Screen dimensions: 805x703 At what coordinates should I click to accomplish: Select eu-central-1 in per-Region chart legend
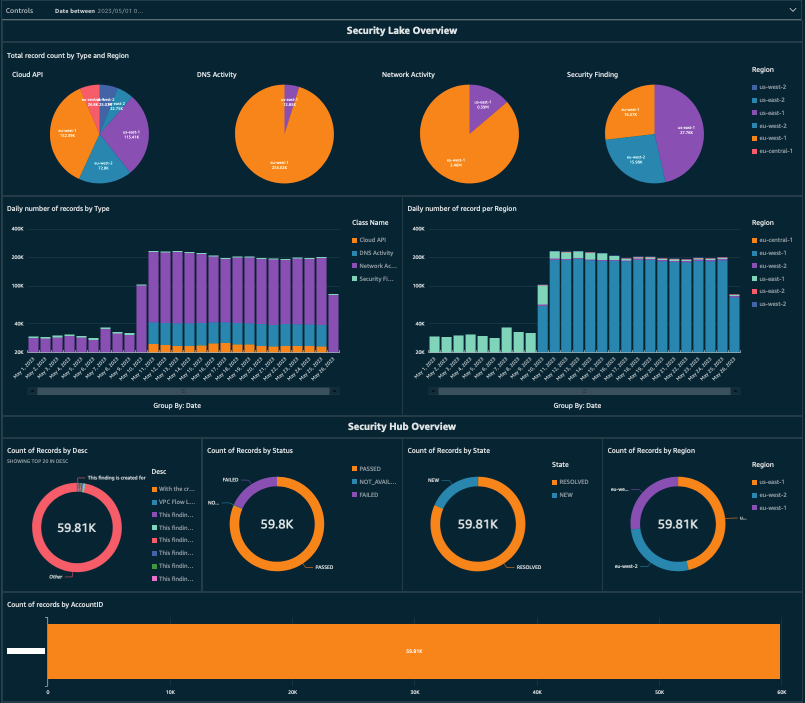773,238
